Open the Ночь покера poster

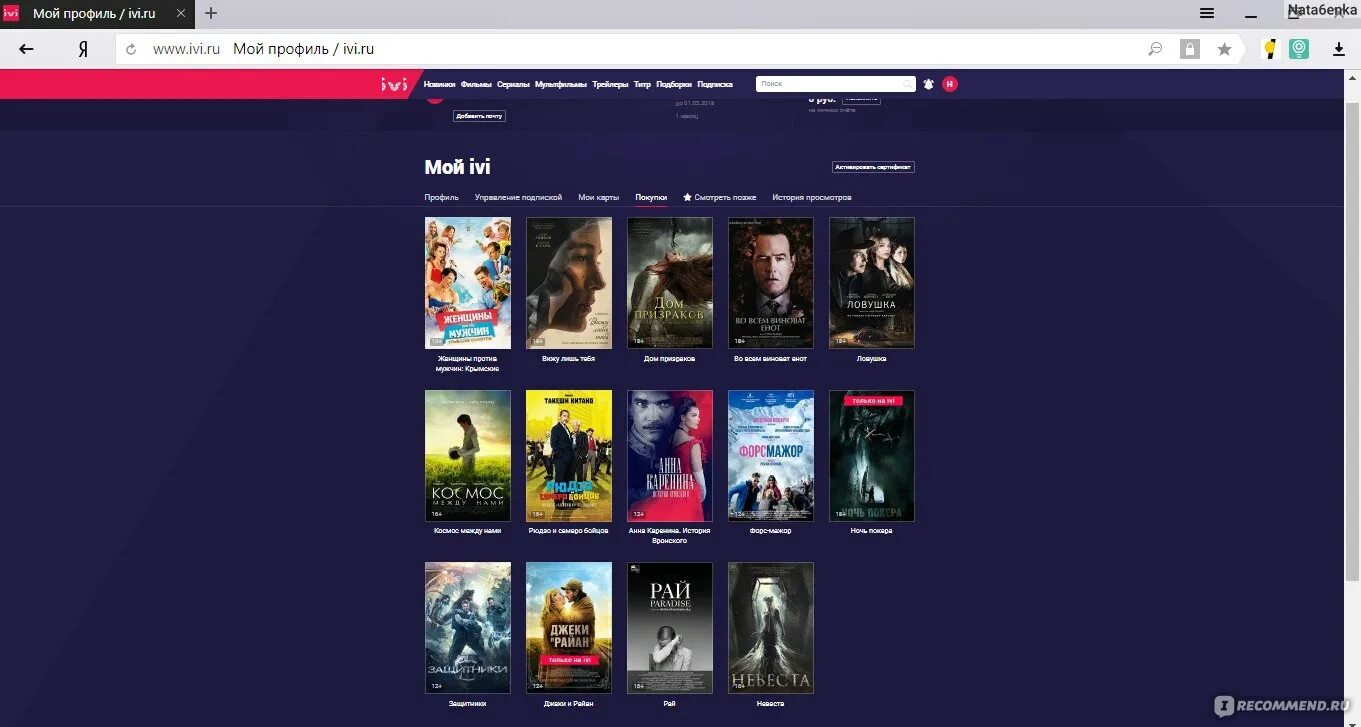[871, 456]
